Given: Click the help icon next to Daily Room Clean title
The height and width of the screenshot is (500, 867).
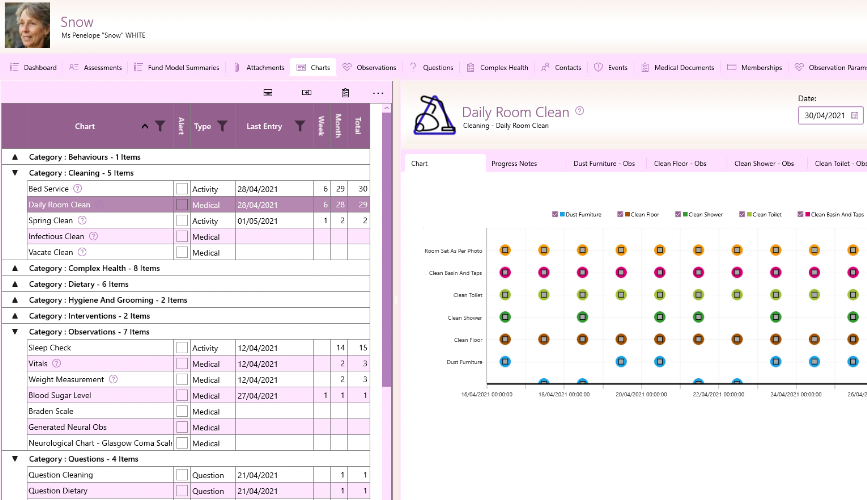Looking at the screenshot, I should (579, 111).
